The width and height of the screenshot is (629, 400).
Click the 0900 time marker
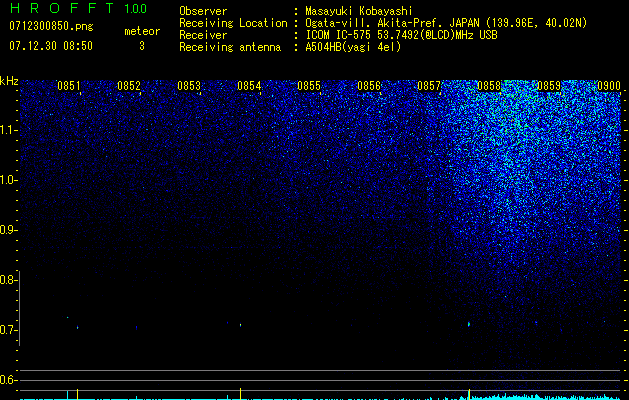609,86
